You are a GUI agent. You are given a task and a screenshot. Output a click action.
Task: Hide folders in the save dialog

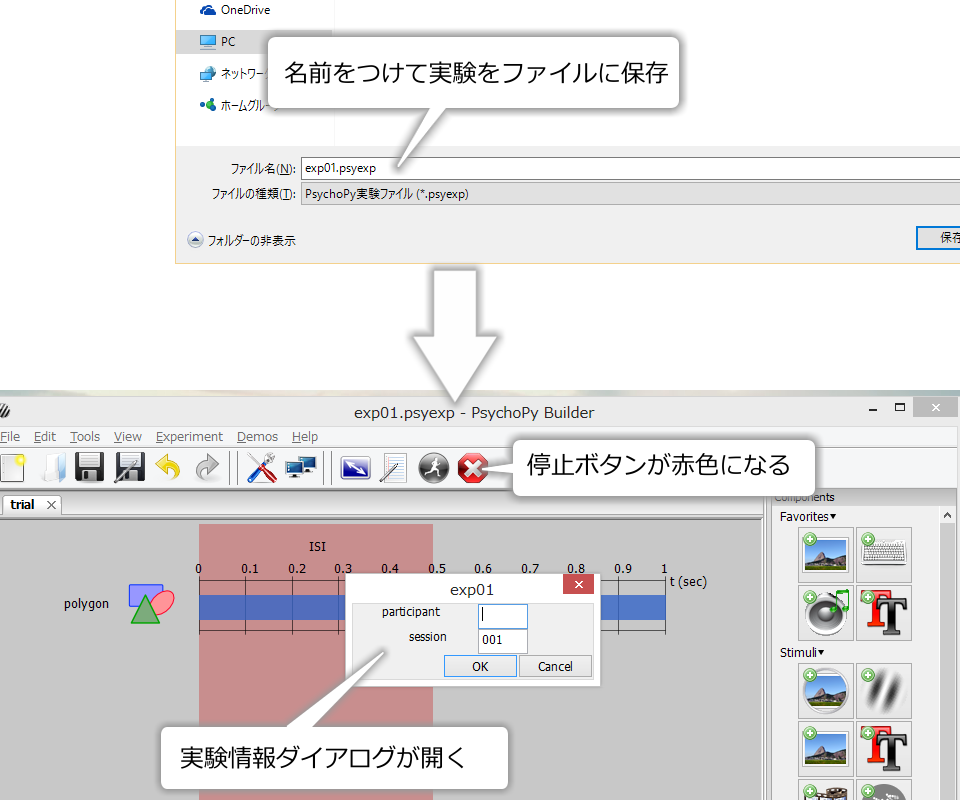(242, 240)
